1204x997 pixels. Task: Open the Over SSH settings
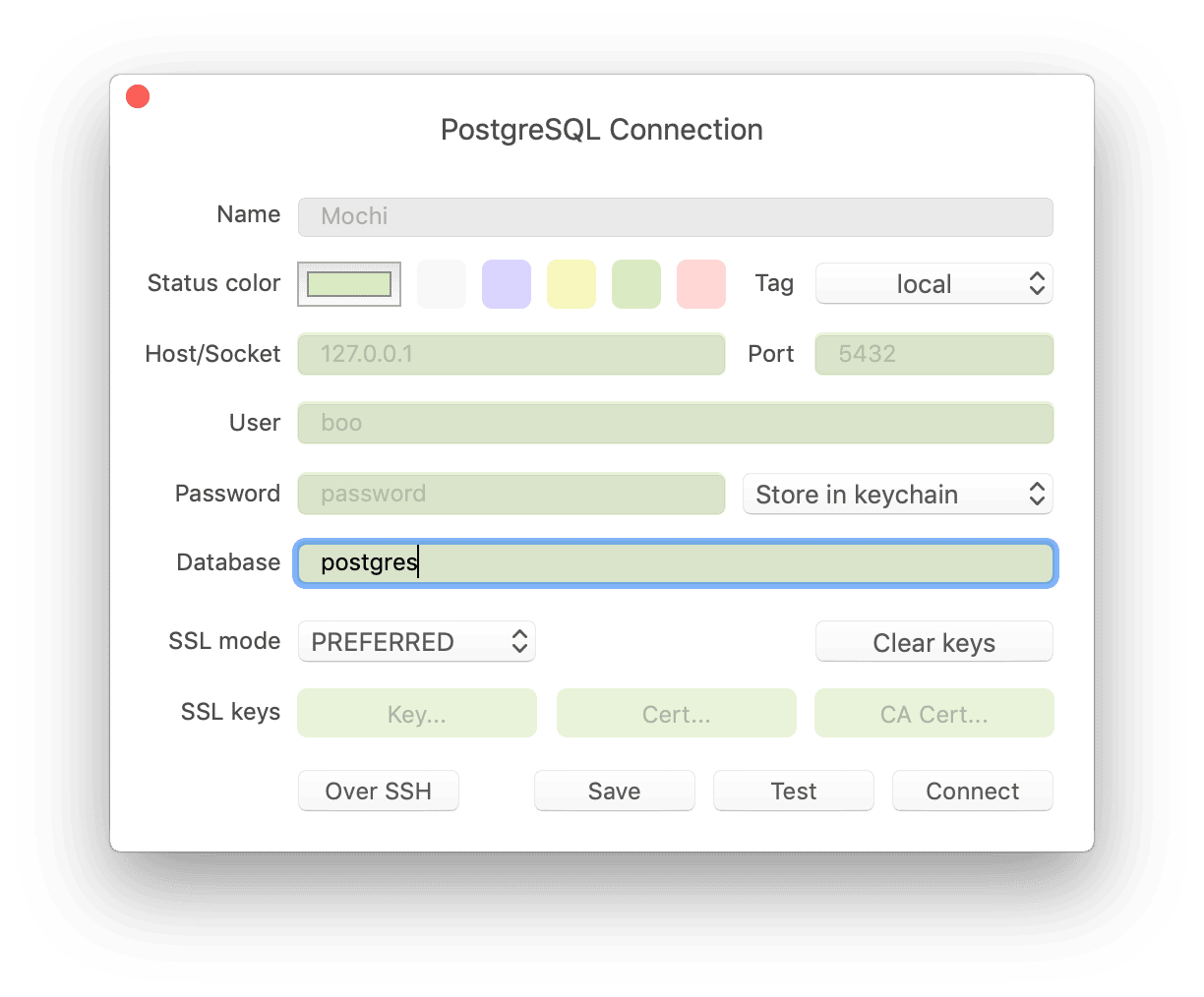pyautogui.click(x=379, y=792)
